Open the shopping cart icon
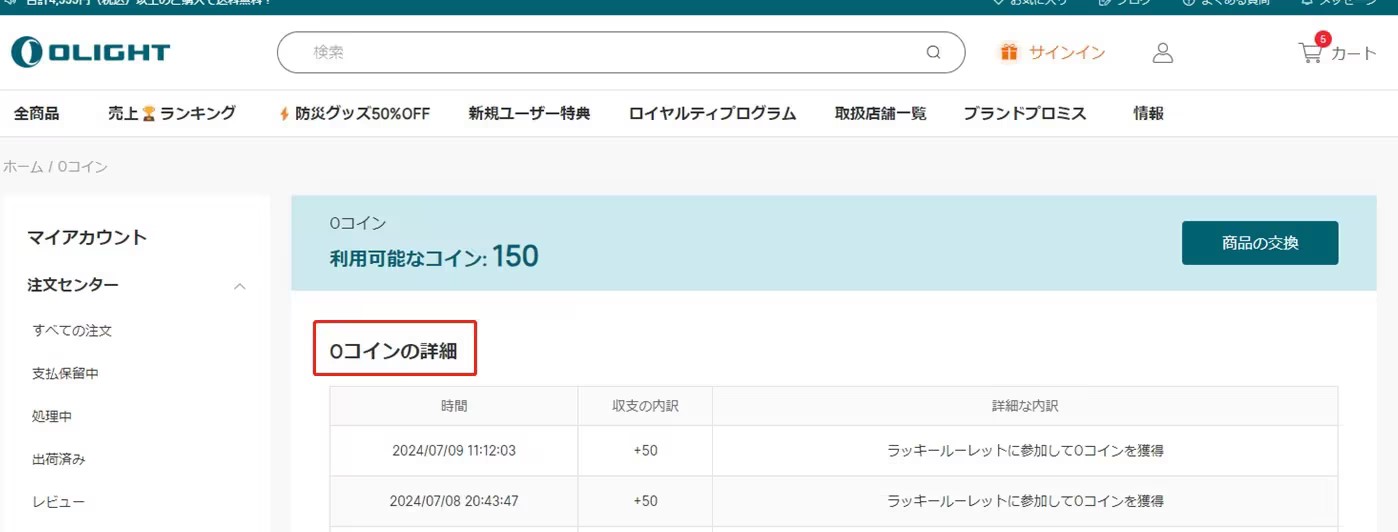 click(1311, 52)
